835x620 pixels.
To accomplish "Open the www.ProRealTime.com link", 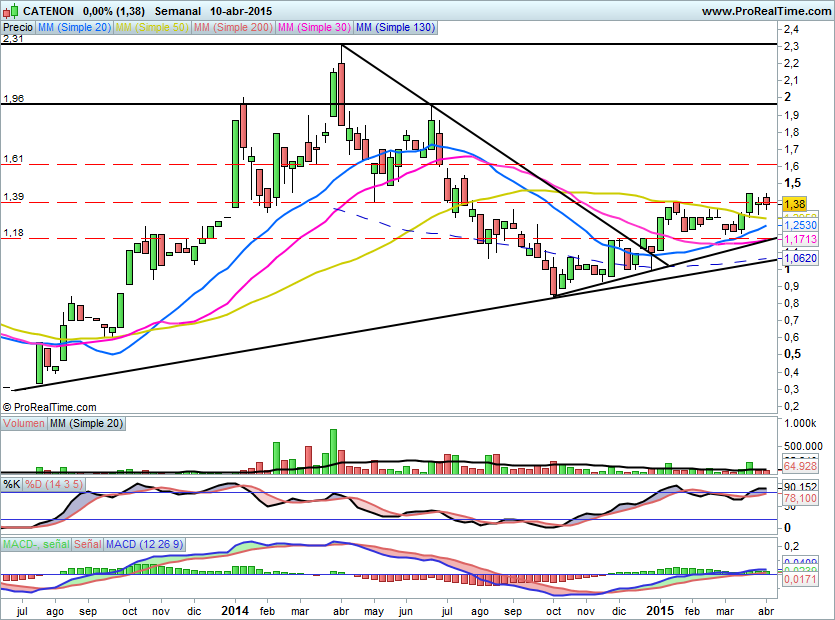I will pyautogui.click(x=765, y=10).
